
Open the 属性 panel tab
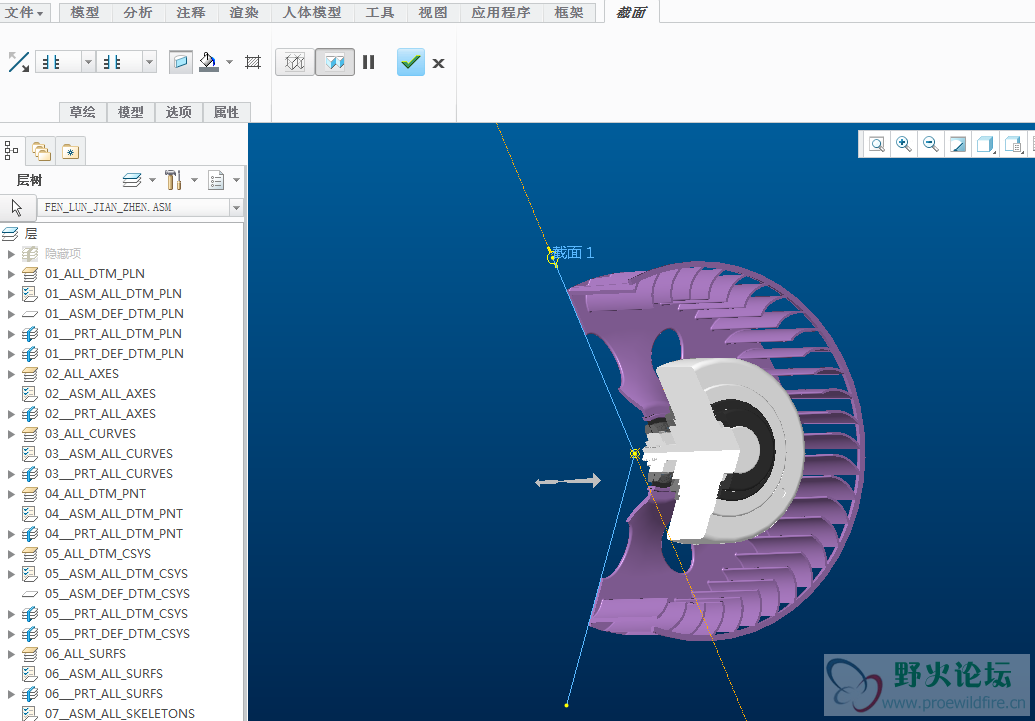tap(226, 112)
